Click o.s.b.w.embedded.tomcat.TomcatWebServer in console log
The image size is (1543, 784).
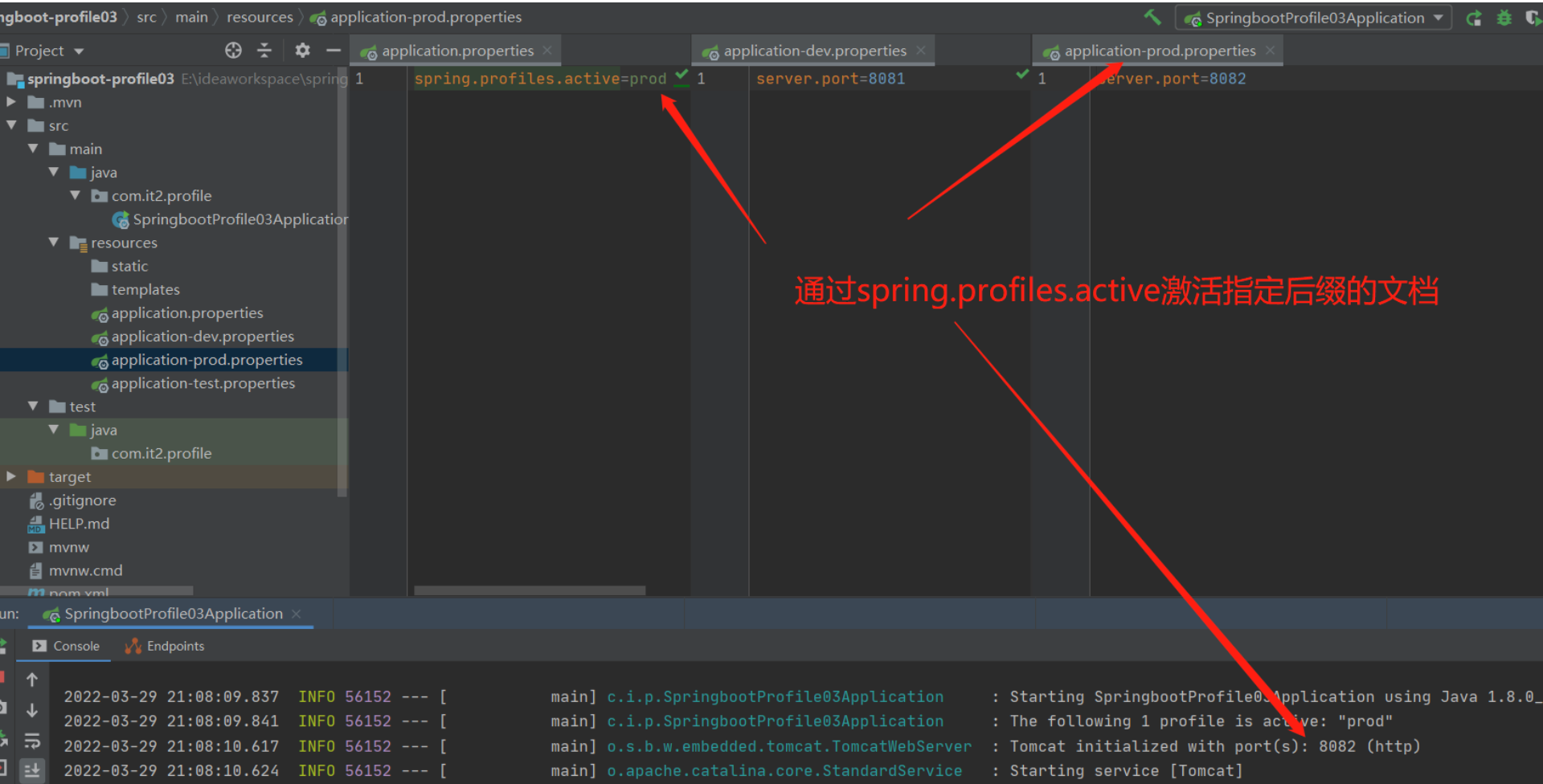point(789,746)
